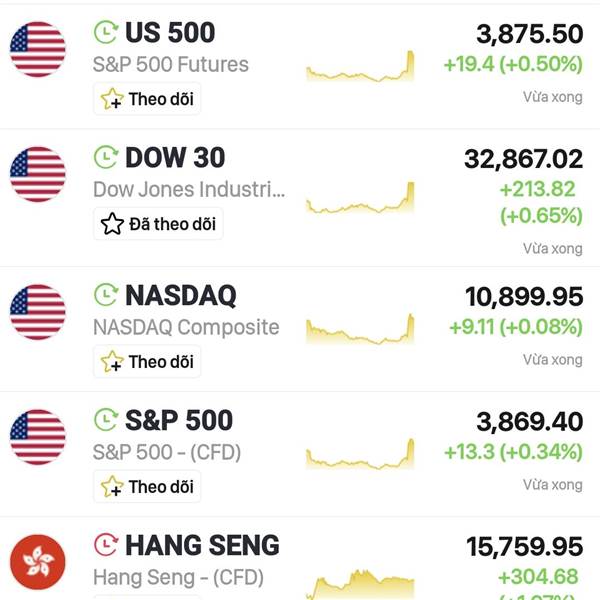Click green clock icon beside NASDAQ title
Image resolution: width=600 pixels, height=600 pixels.
106,295
